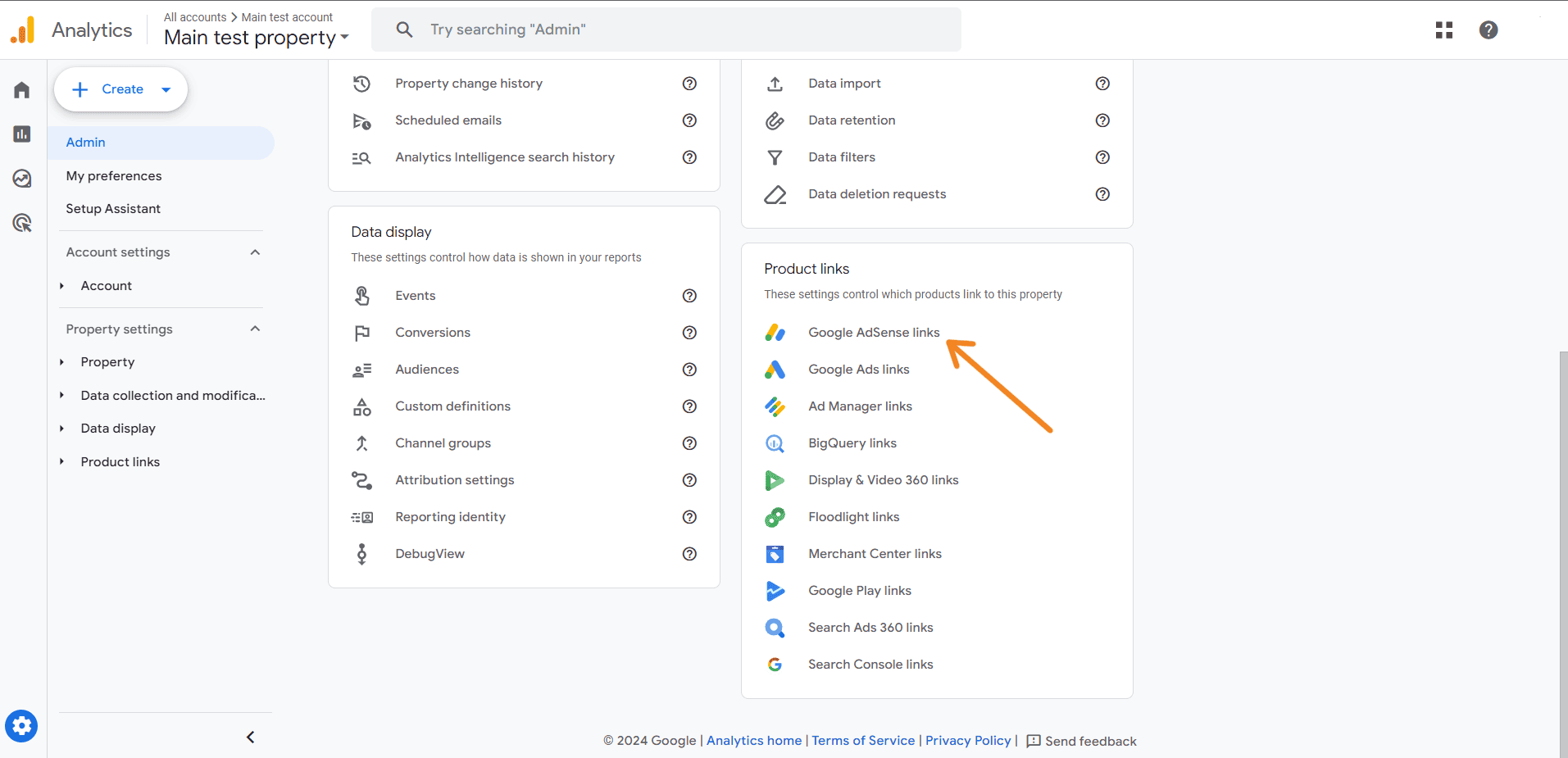1568x758 pixels.
Task: Click help icon for Property change history
Action: tap(690, 84)
